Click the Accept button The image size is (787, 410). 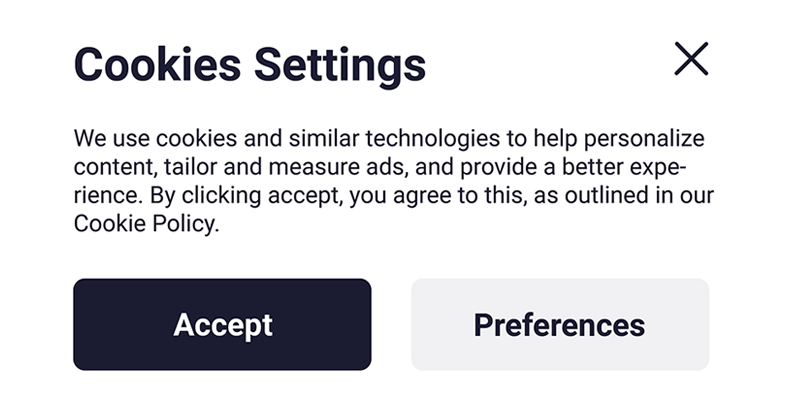click(x=222, y=325)
